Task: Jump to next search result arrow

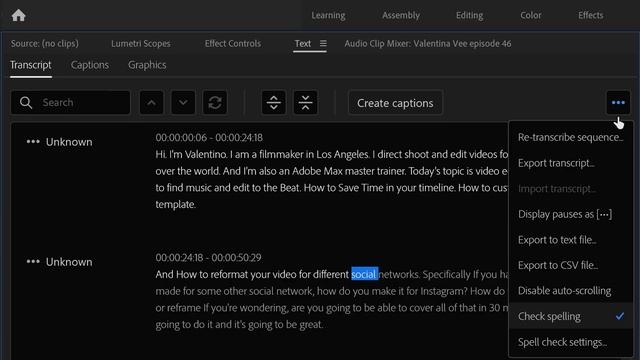Action: click(183, 102)
